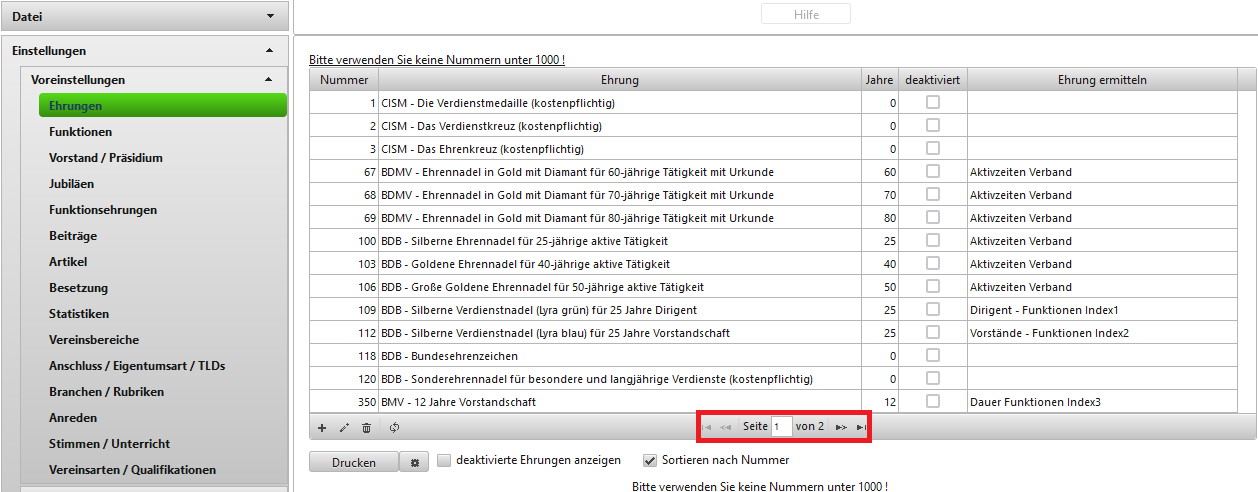The width and height of the screenshot is (1258, 492).
Task: Refresh the Ehrungen table
Action: pyautogui.click(x=394, y=427)
